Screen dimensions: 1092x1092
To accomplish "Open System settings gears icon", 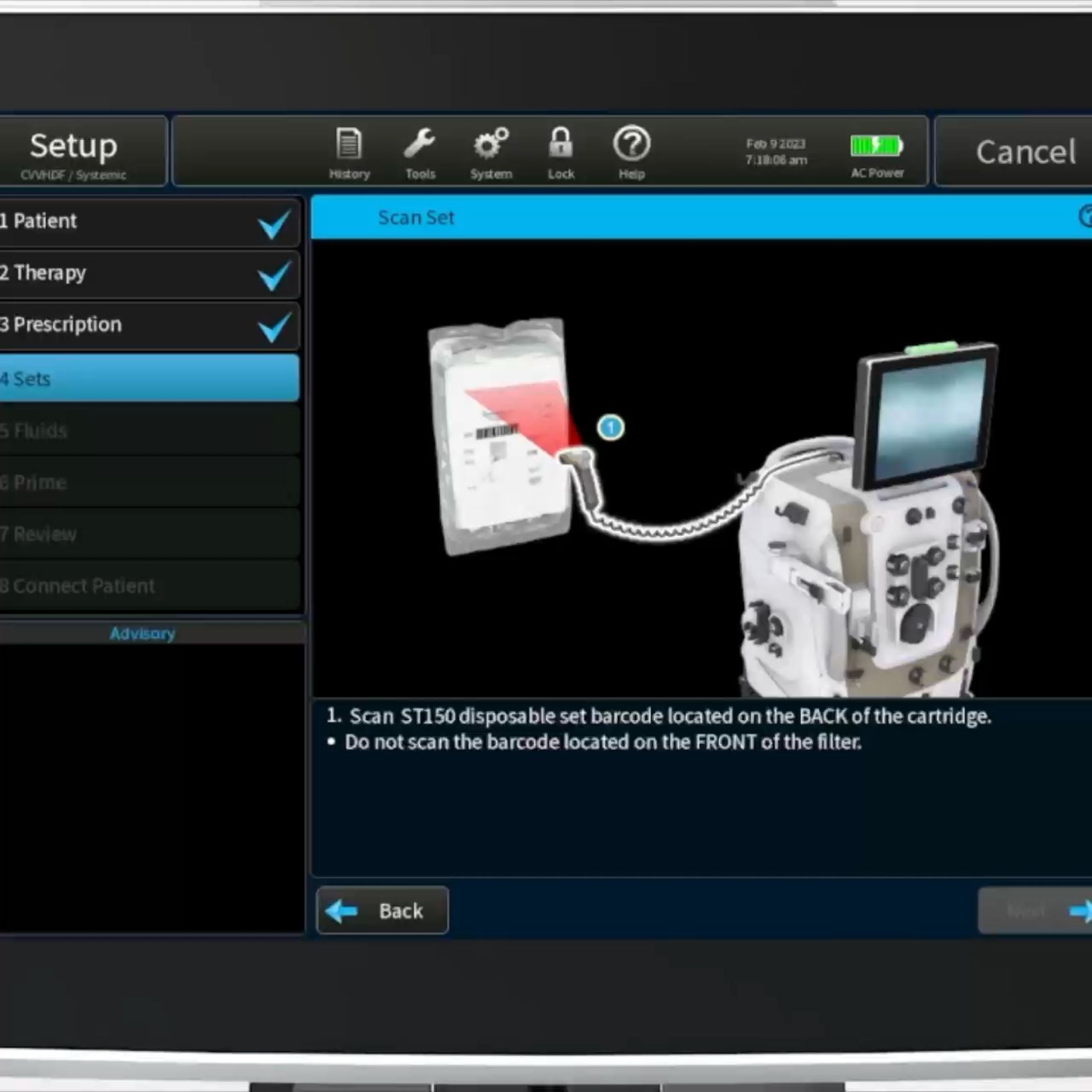I will tap(490, 153).
